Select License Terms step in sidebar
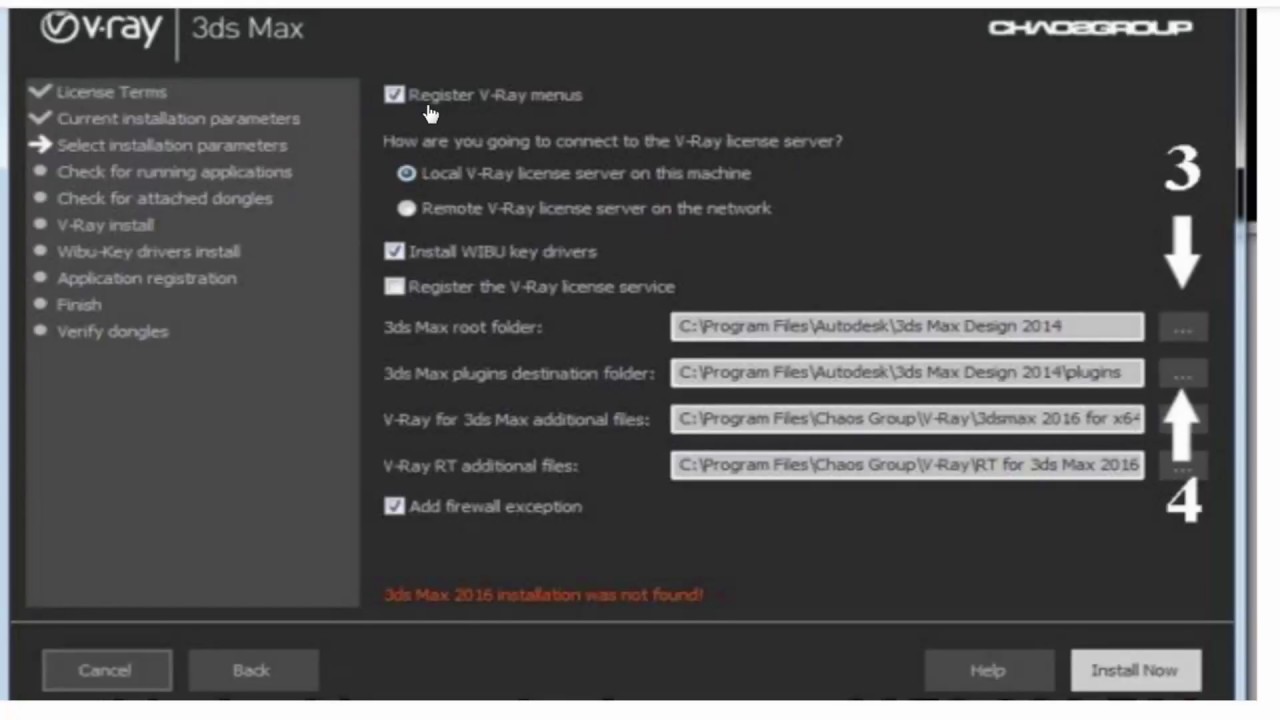 112,92
